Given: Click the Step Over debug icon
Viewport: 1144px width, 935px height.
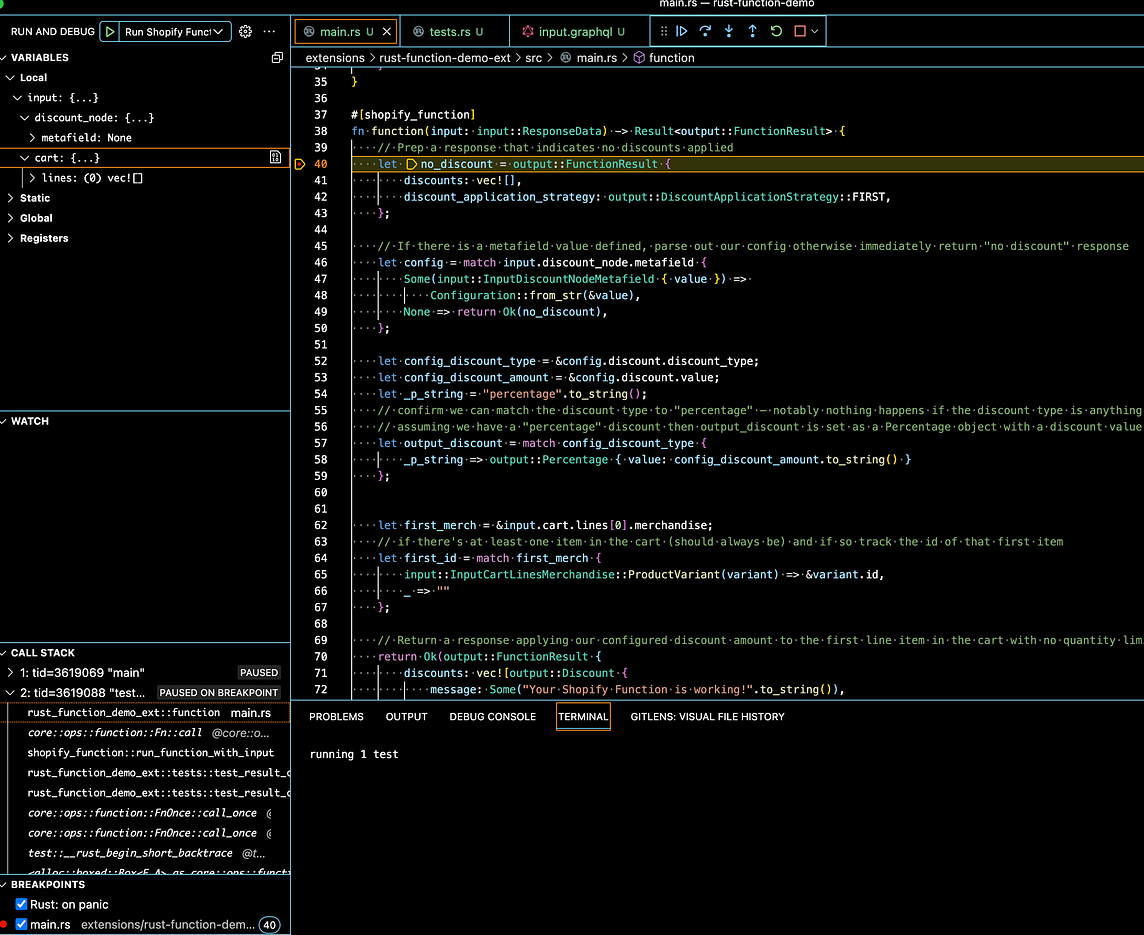Looking at the screenshot, I should coord(705,32).
